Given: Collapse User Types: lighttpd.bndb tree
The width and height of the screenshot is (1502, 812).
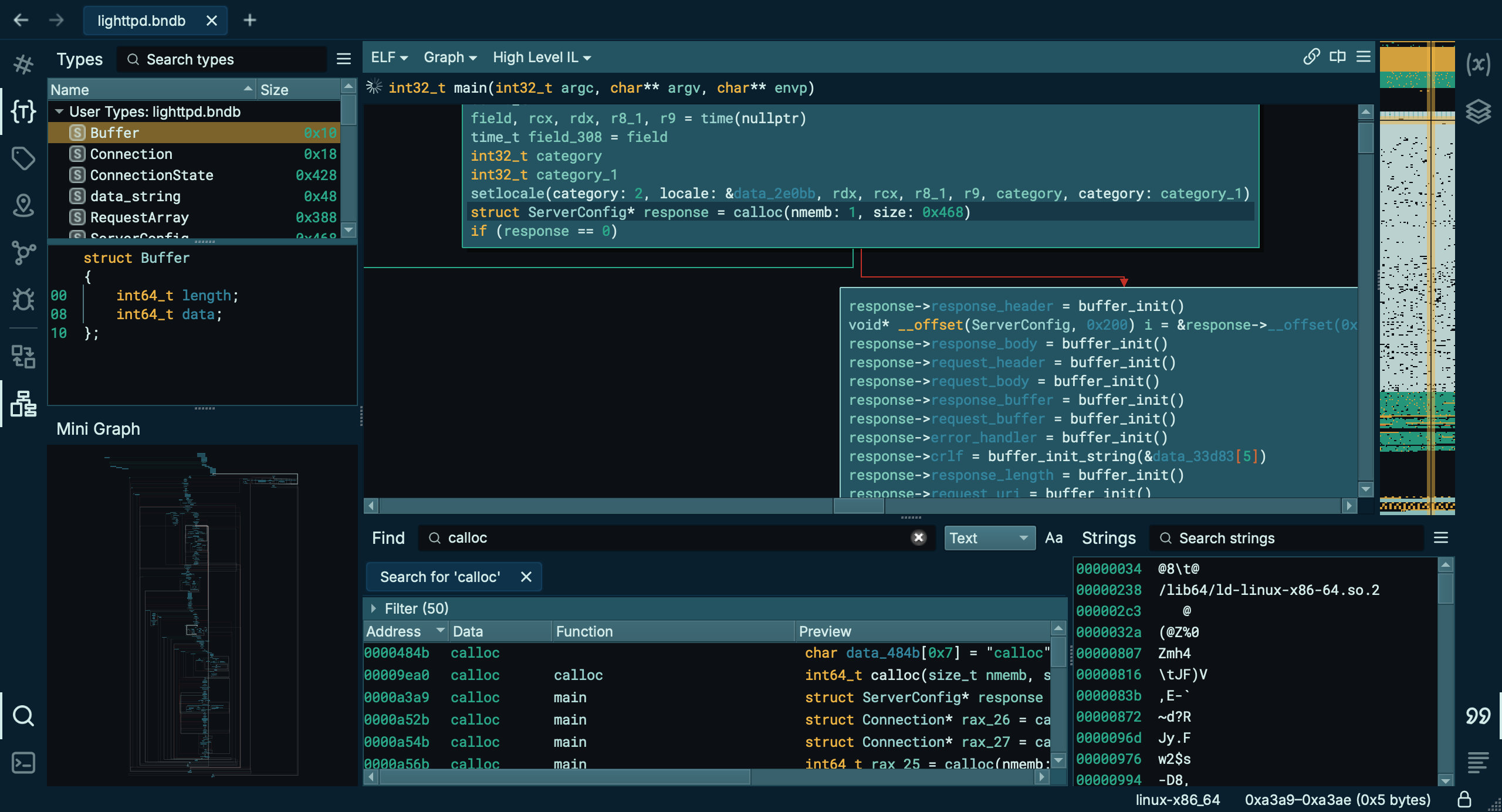Looking at the screenshot, I should [59, 111].
